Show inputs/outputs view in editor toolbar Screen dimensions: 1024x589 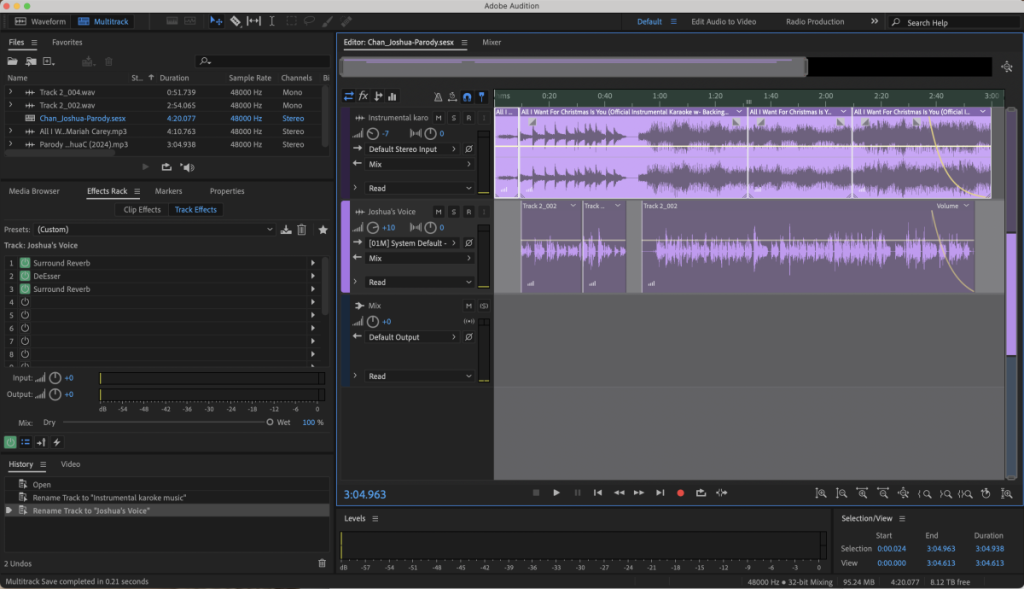[349, 96]
